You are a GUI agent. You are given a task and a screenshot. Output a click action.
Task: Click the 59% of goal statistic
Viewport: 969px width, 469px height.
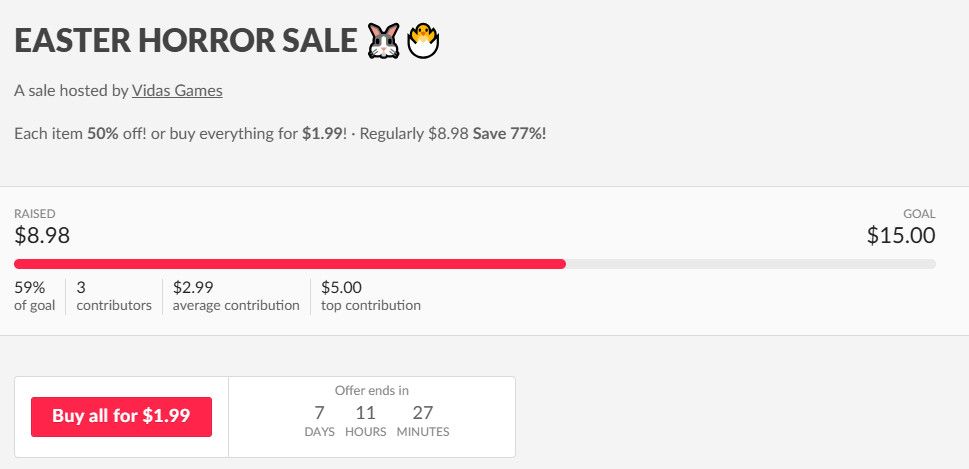click(x=35, y=296)
